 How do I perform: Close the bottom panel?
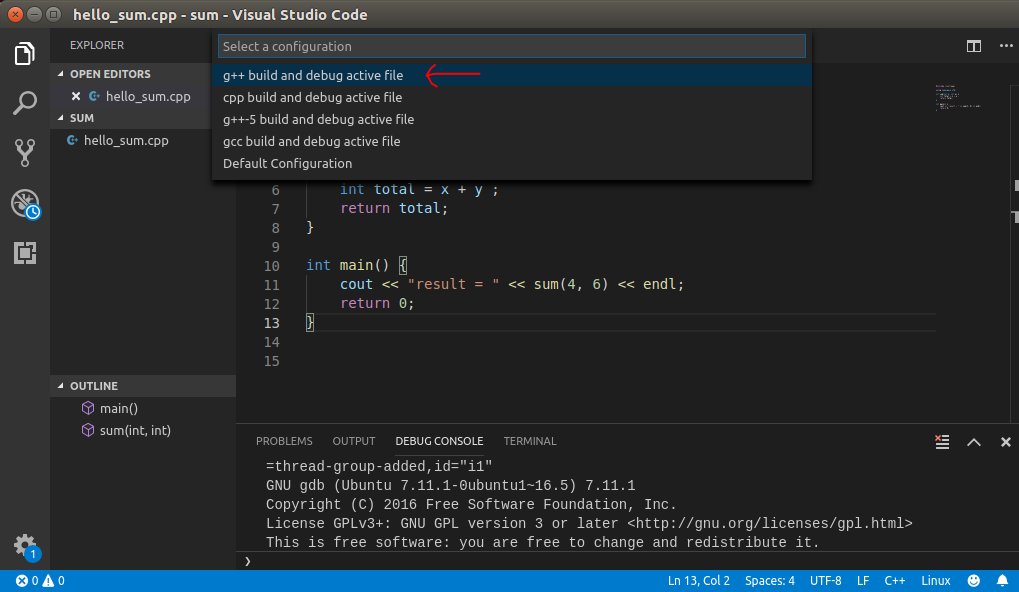coord(1005,442)
